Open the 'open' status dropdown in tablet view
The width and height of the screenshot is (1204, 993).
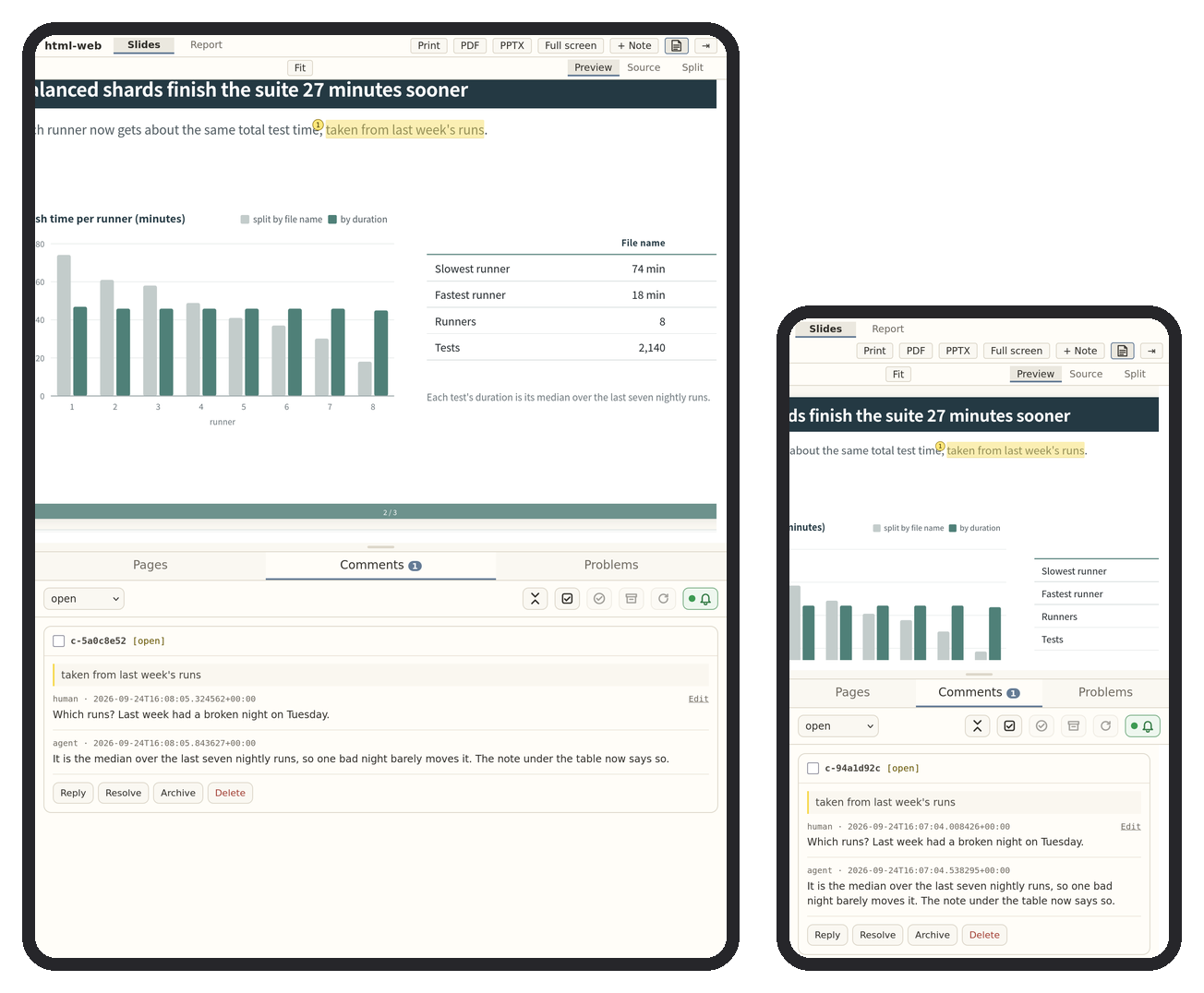click(x=84, y=599)
